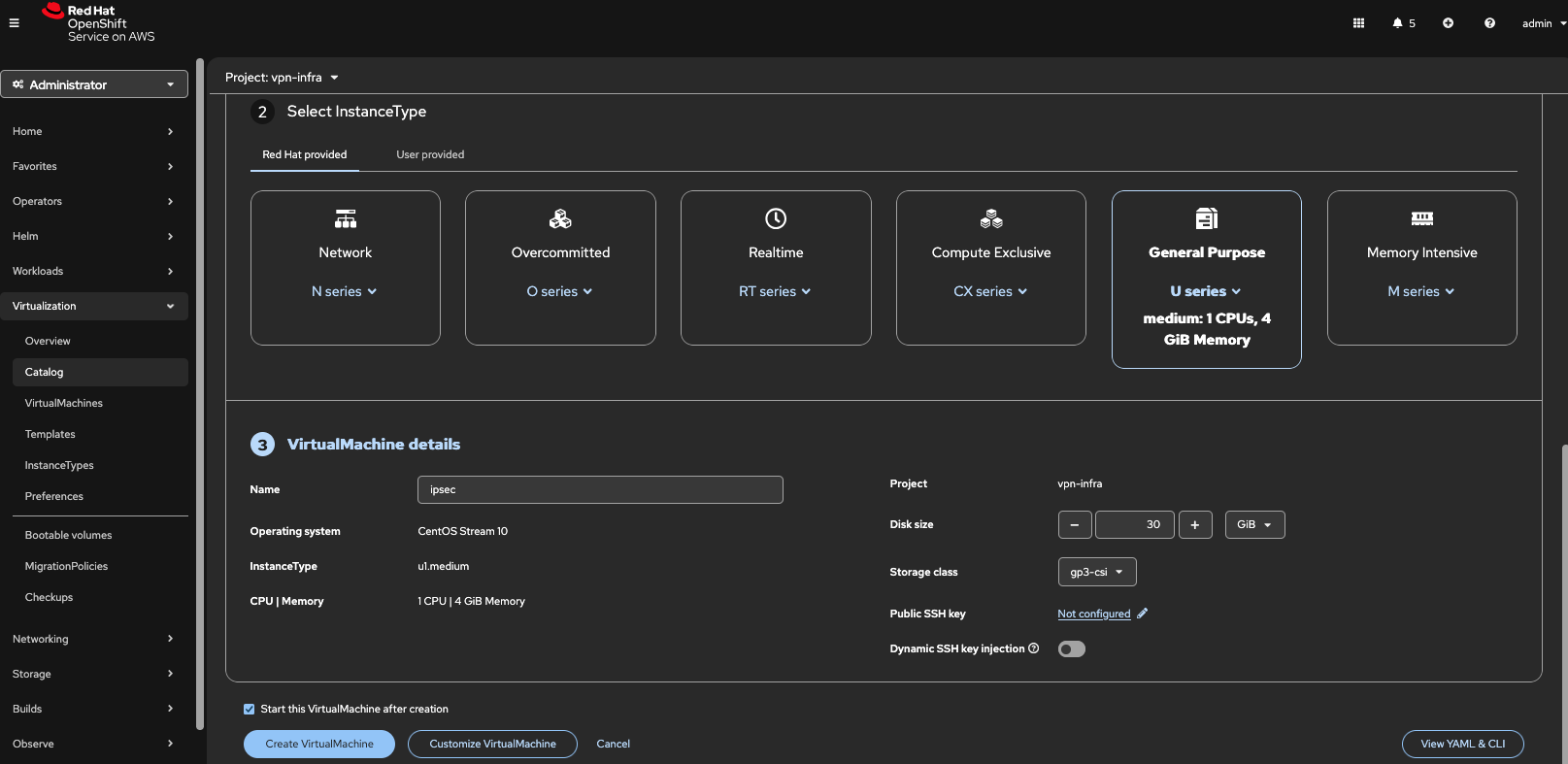Viewport: 1568px width, 764px height.
Task: Select the Memory Intensive instance type icon
Action: tap(1421, 219)
